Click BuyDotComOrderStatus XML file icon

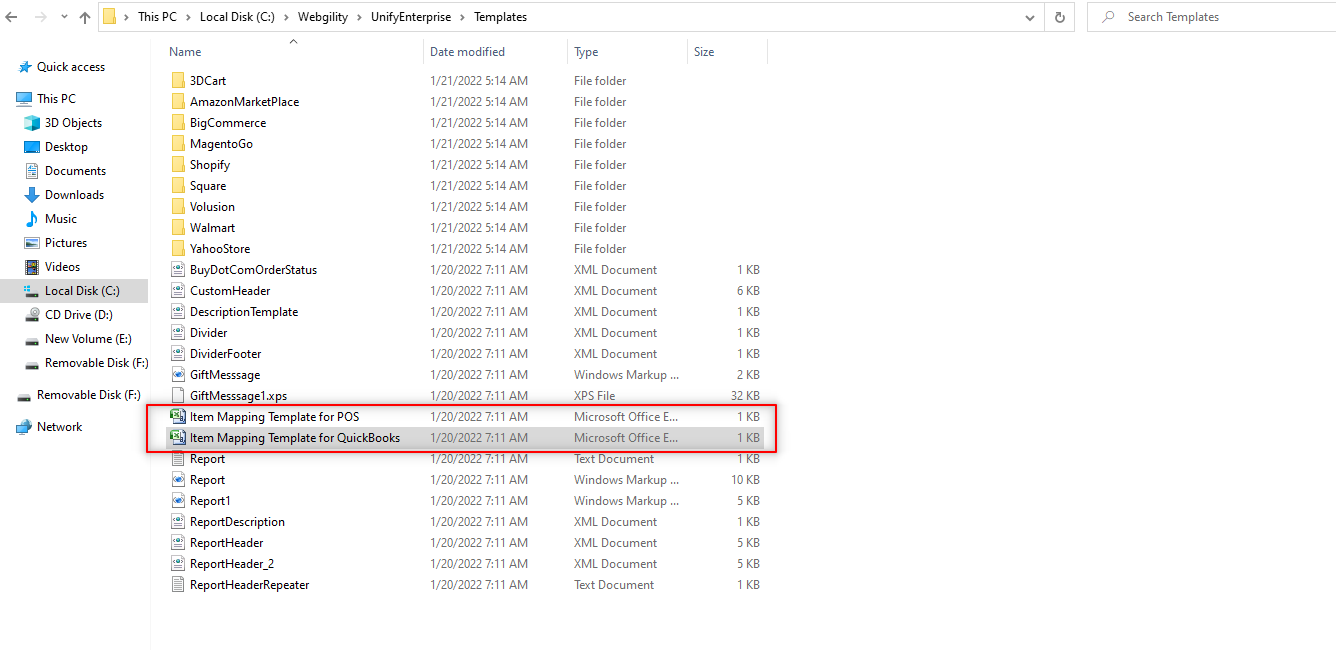click(177, 270)
